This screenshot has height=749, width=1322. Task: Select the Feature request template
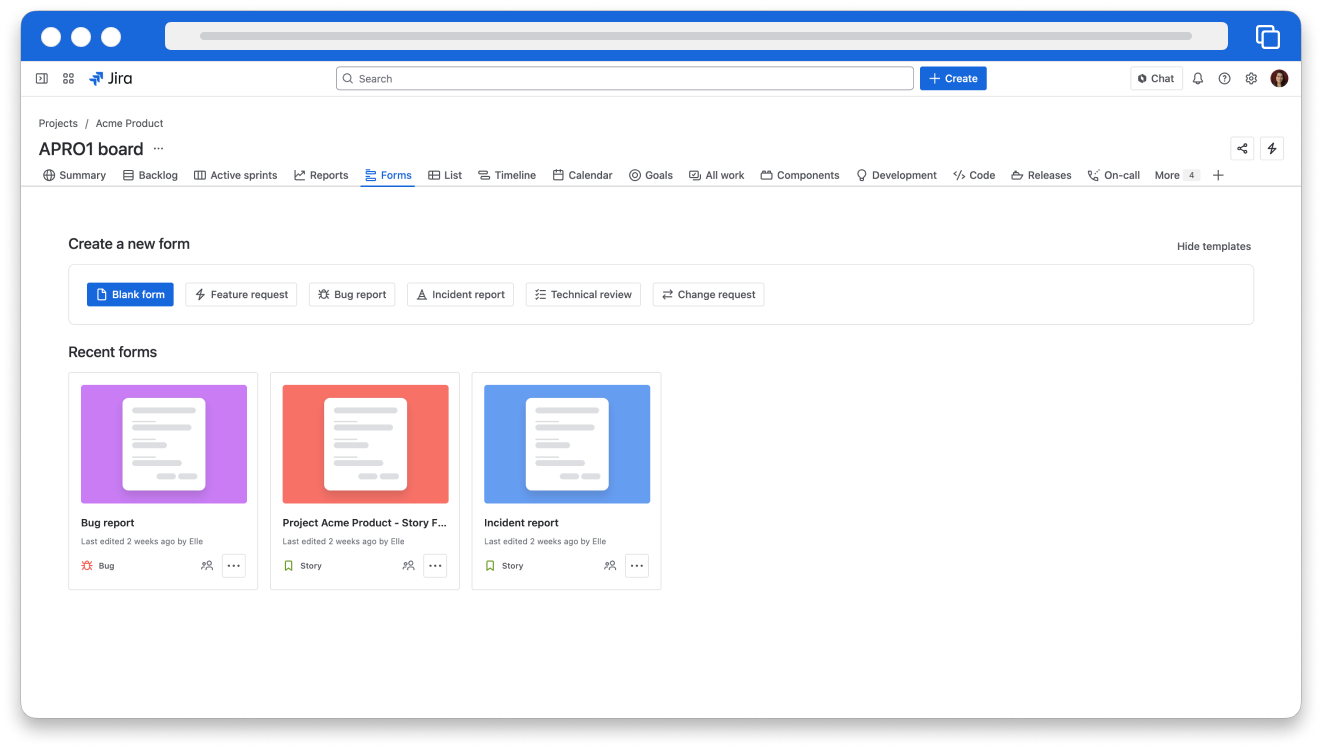coord(241,294)
